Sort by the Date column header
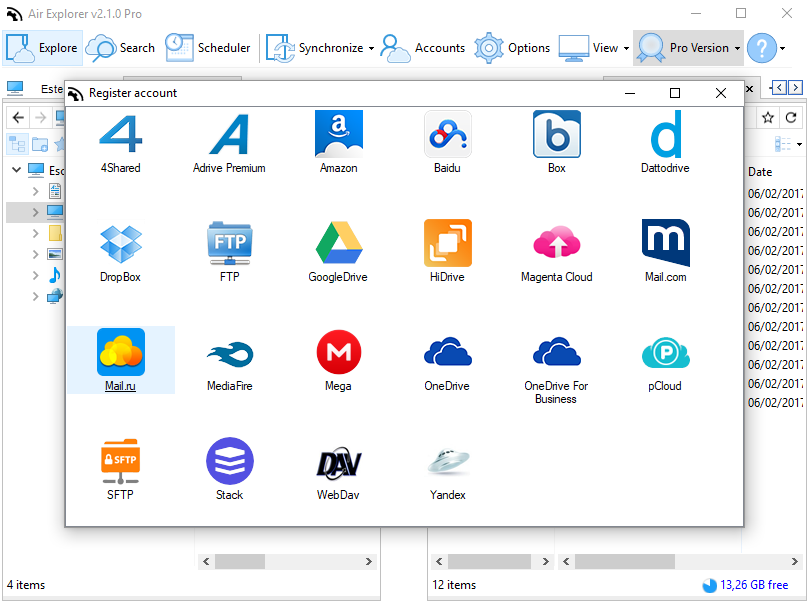This screenshot has width=808, height=603. pyautogui.click(x=760, y=172)
